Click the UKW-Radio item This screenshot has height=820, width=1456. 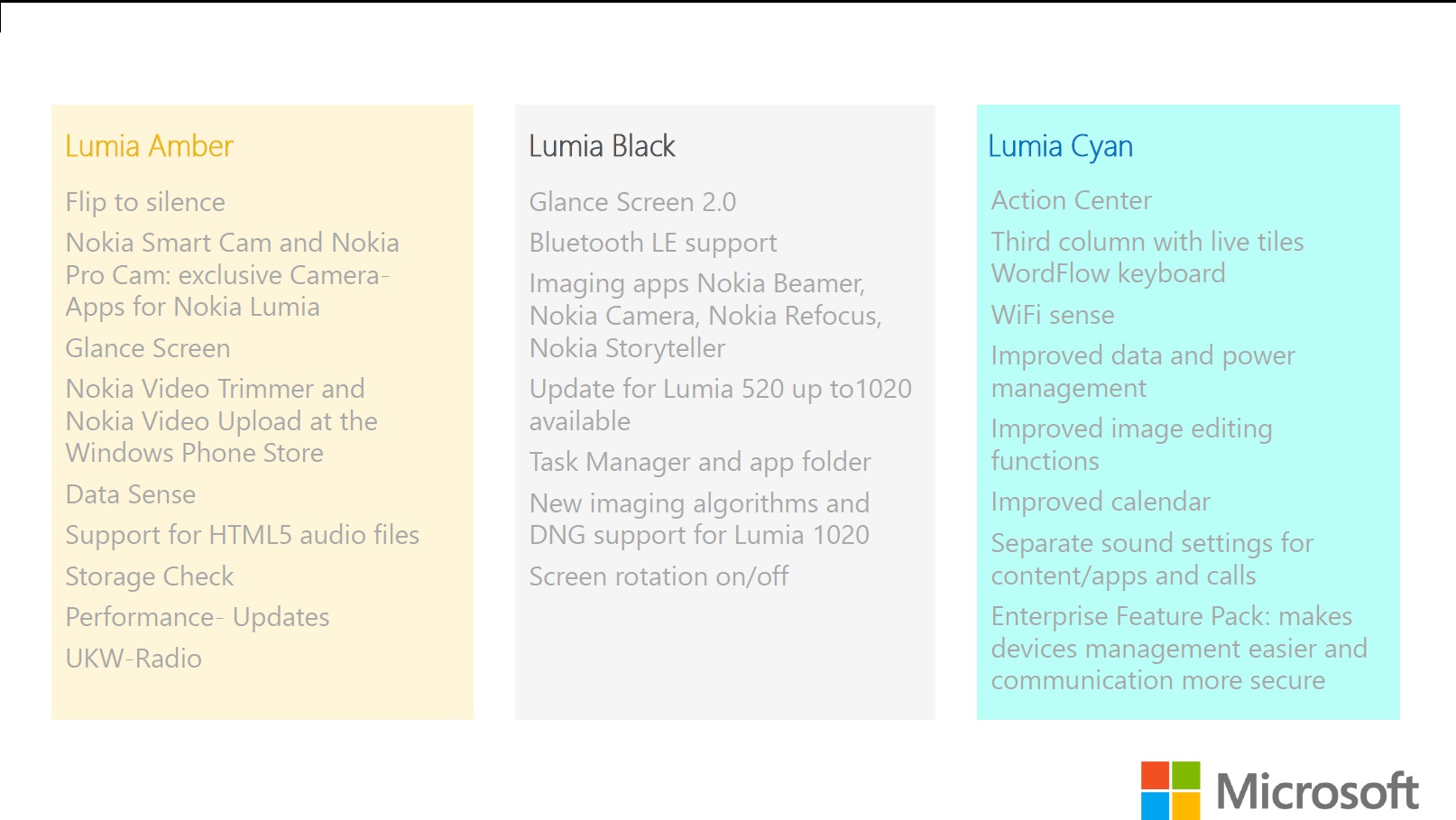click(x=134, y=659)
